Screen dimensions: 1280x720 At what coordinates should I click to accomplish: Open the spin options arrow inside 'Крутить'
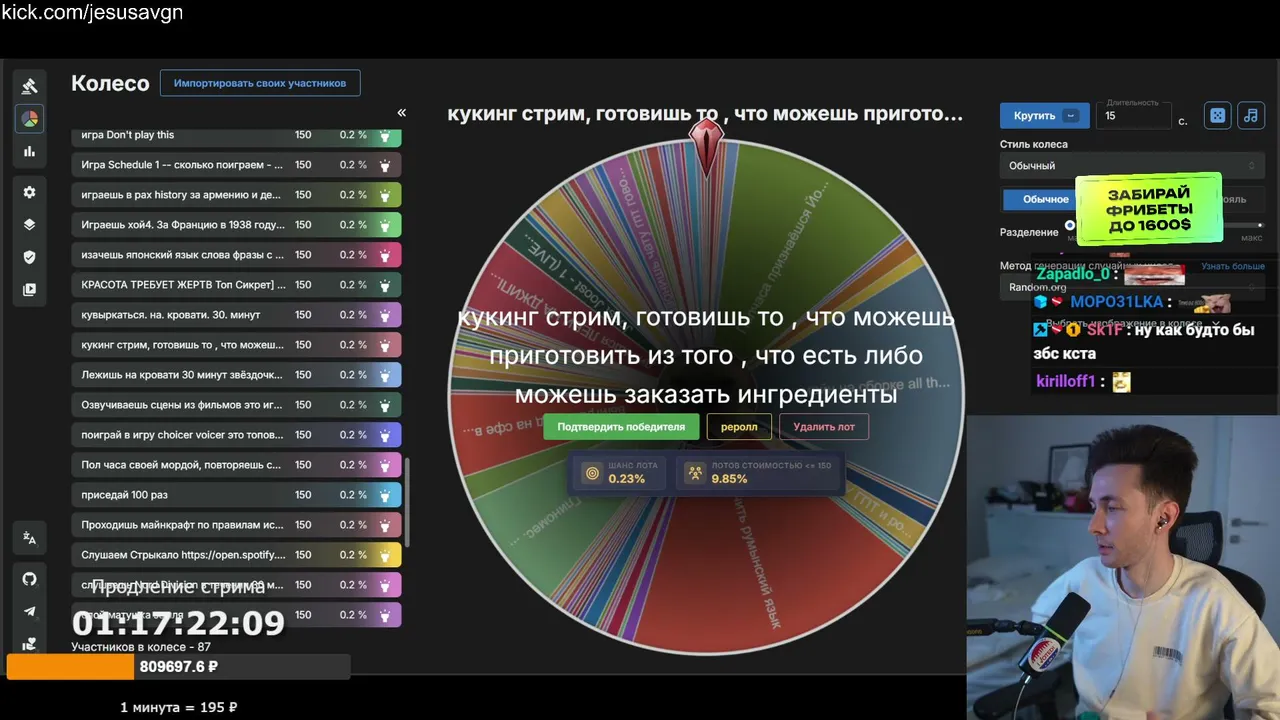1072,115
